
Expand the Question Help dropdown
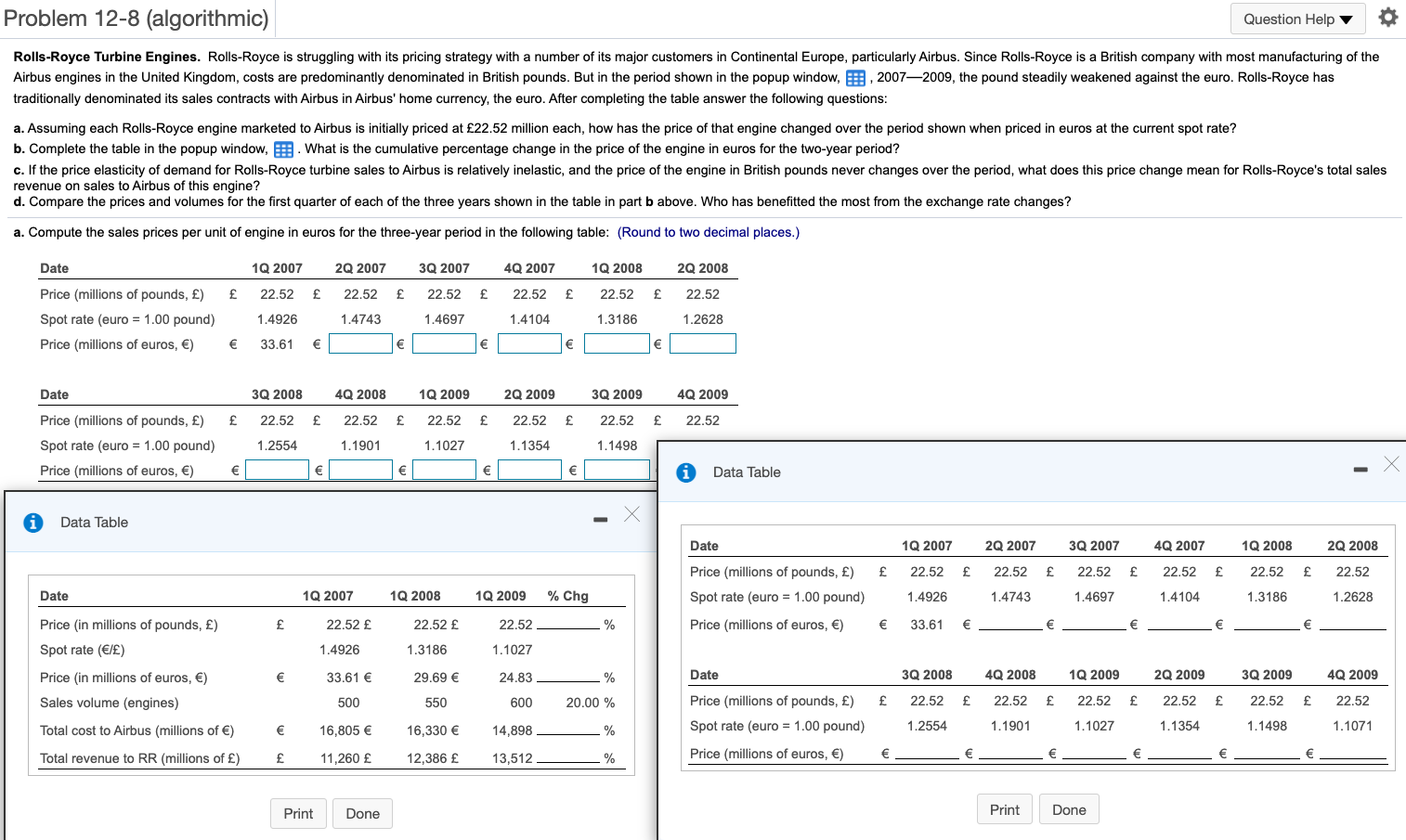pyautogui.click(x=1297, y=19)
